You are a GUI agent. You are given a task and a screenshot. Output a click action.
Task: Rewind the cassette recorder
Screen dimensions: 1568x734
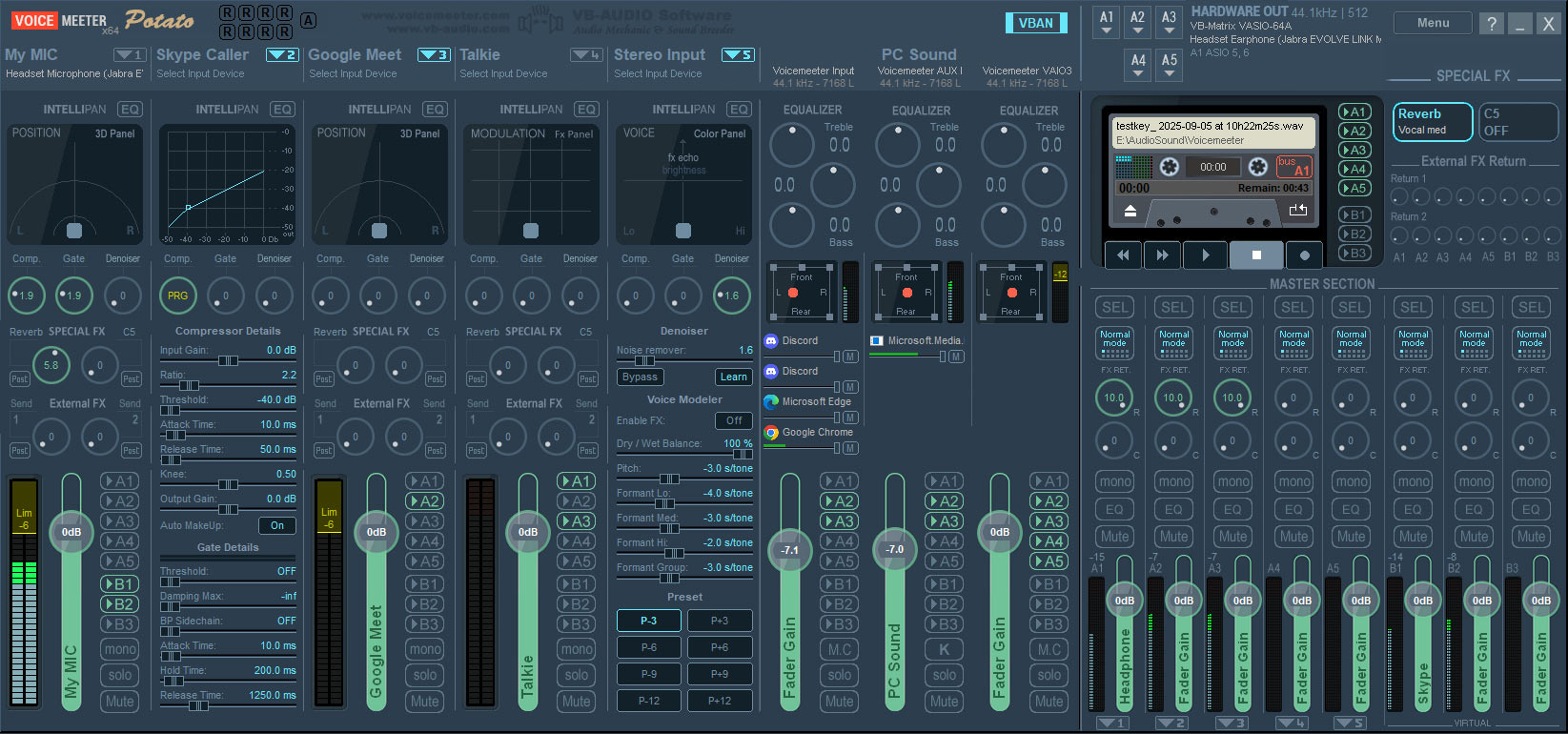click(1123, 255)
